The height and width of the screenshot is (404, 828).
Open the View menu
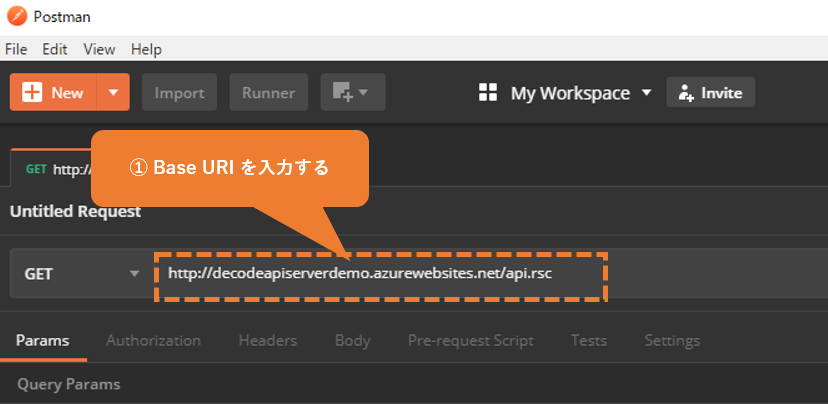coord(99,49)
